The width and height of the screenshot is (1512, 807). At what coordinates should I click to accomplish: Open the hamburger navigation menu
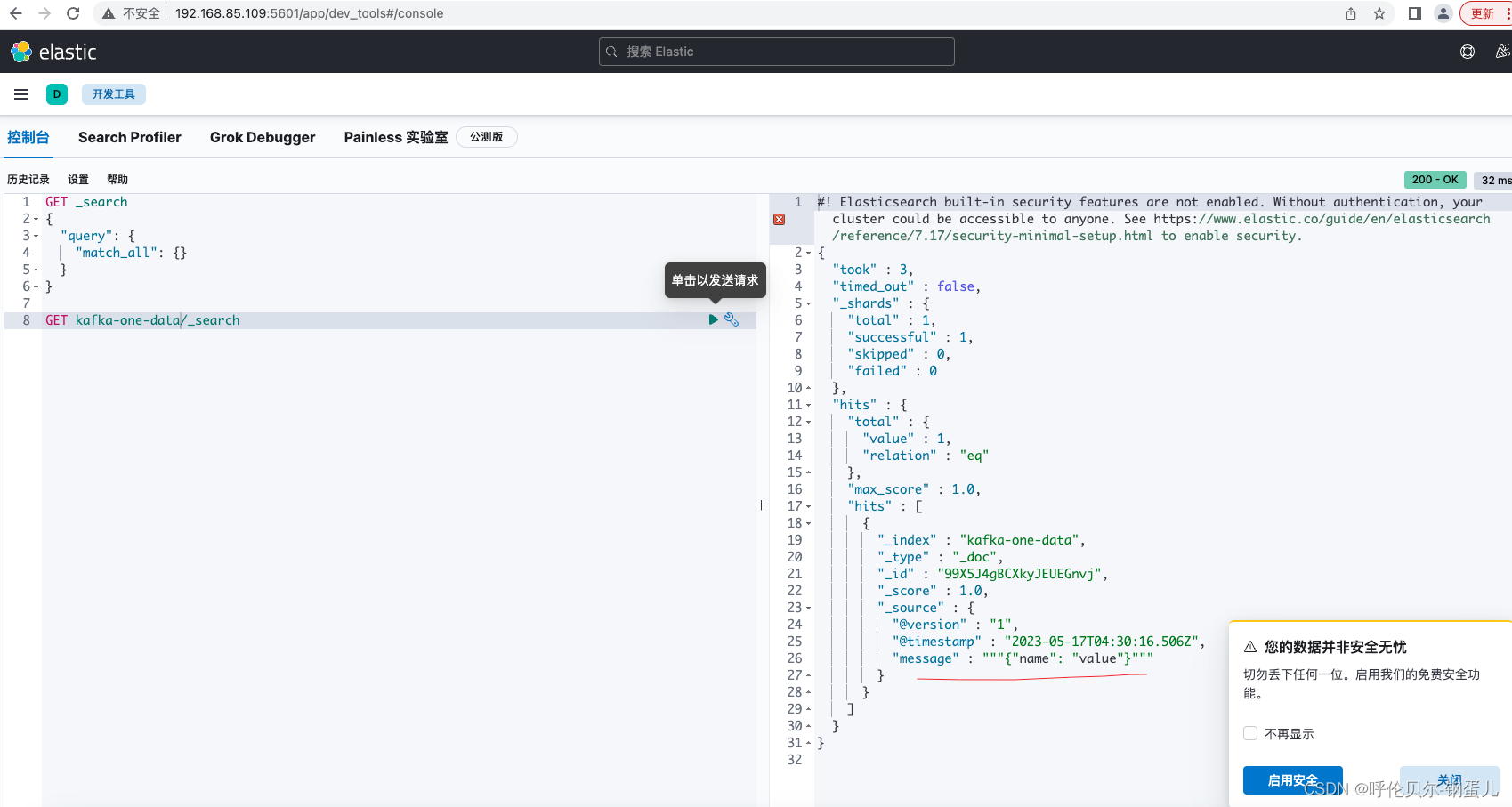pos(21,94)
